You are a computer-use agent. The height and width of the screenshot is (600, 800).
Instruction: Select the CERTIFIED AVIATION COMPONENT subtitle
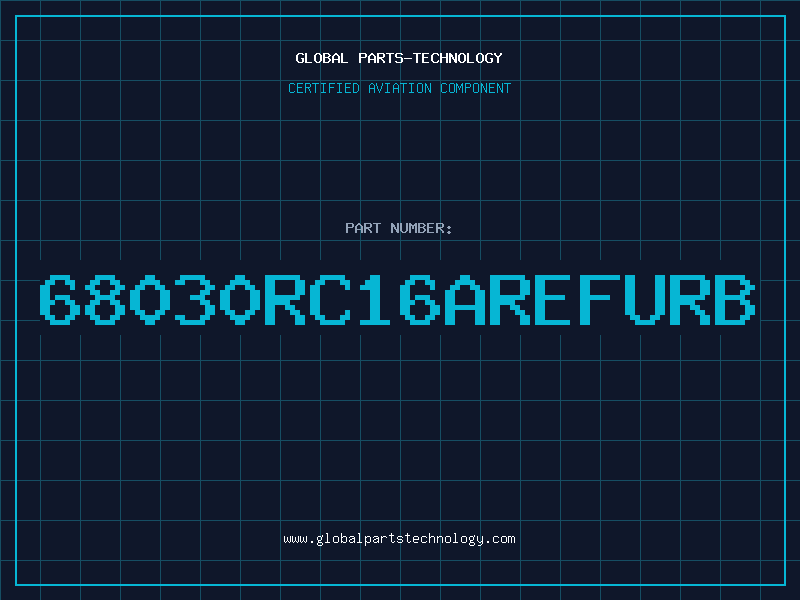(399, 88)
